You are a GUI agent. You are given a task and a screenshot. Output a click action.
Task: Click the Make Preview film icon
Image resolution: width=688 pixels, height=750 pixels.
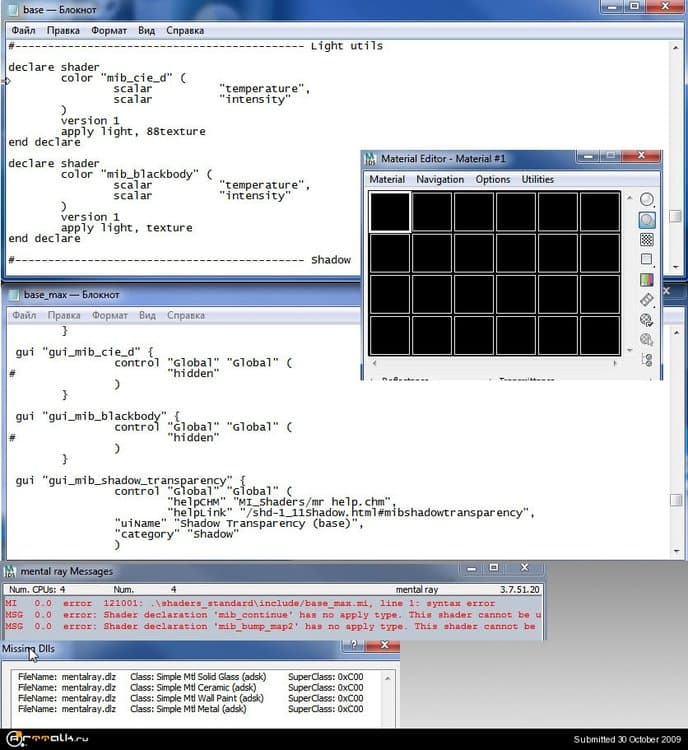646,300
